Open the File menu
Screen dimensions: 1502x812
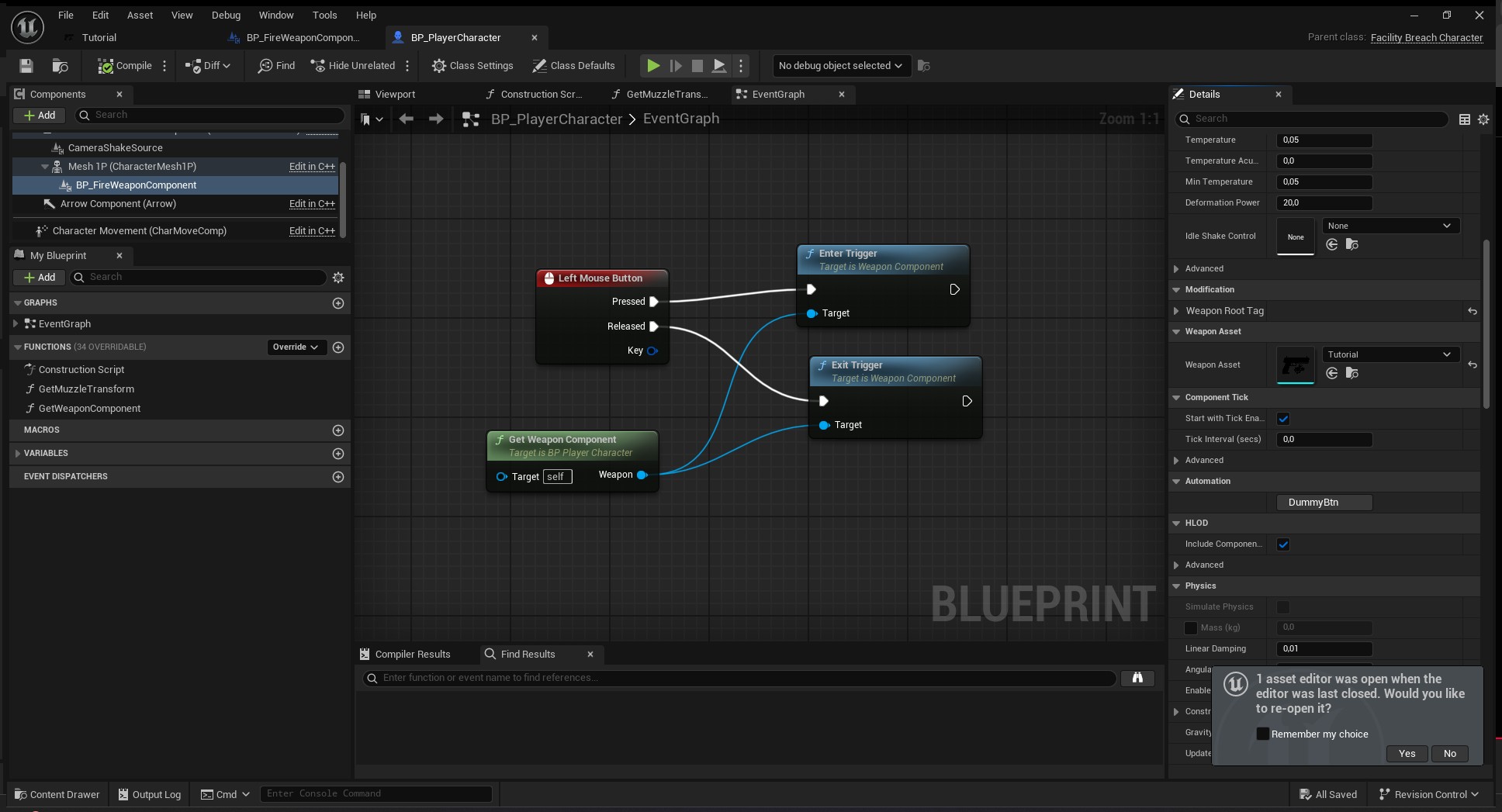pos(66,15)
